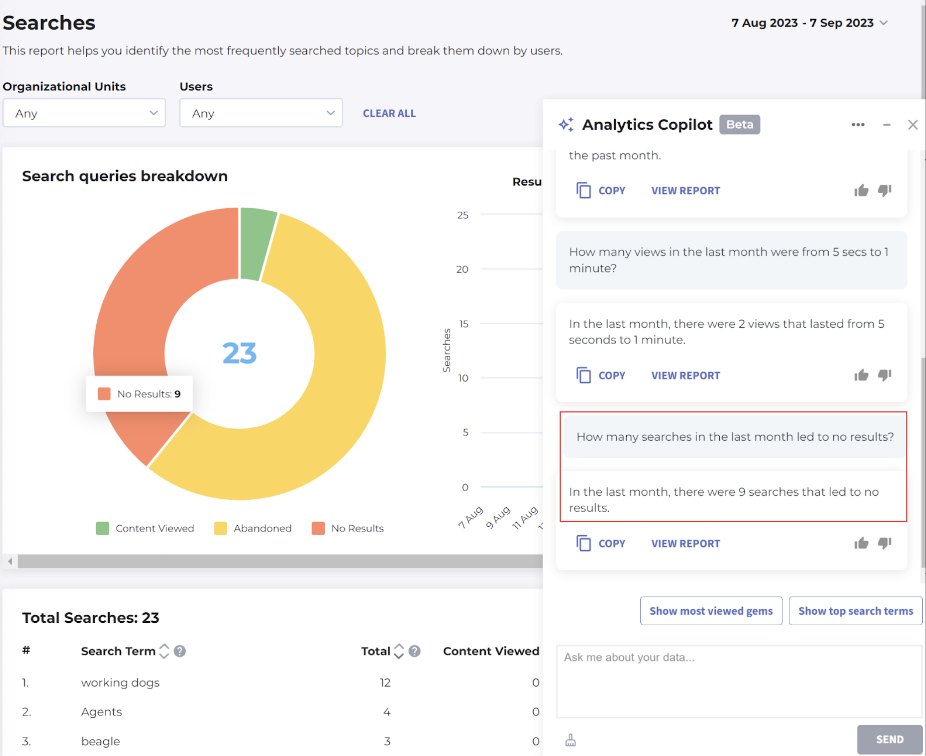The height and width of the screenshot is (756, 926).
Task: Open the Organizational Units dropdown
Action: click(84, 113)
